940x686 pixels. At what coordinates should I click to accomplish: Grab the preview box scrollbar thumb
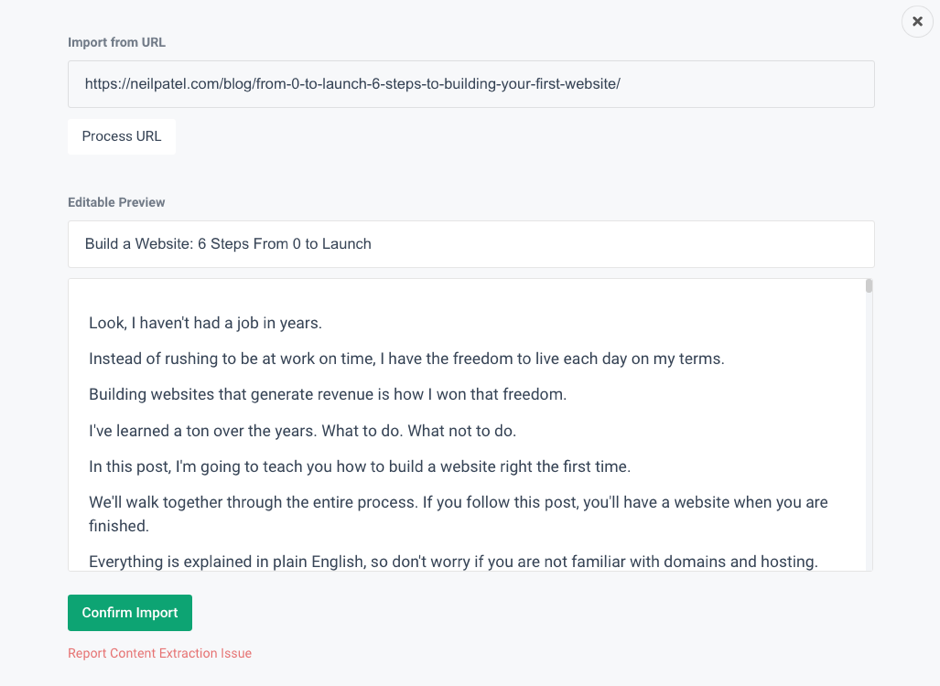click(869, 286)
